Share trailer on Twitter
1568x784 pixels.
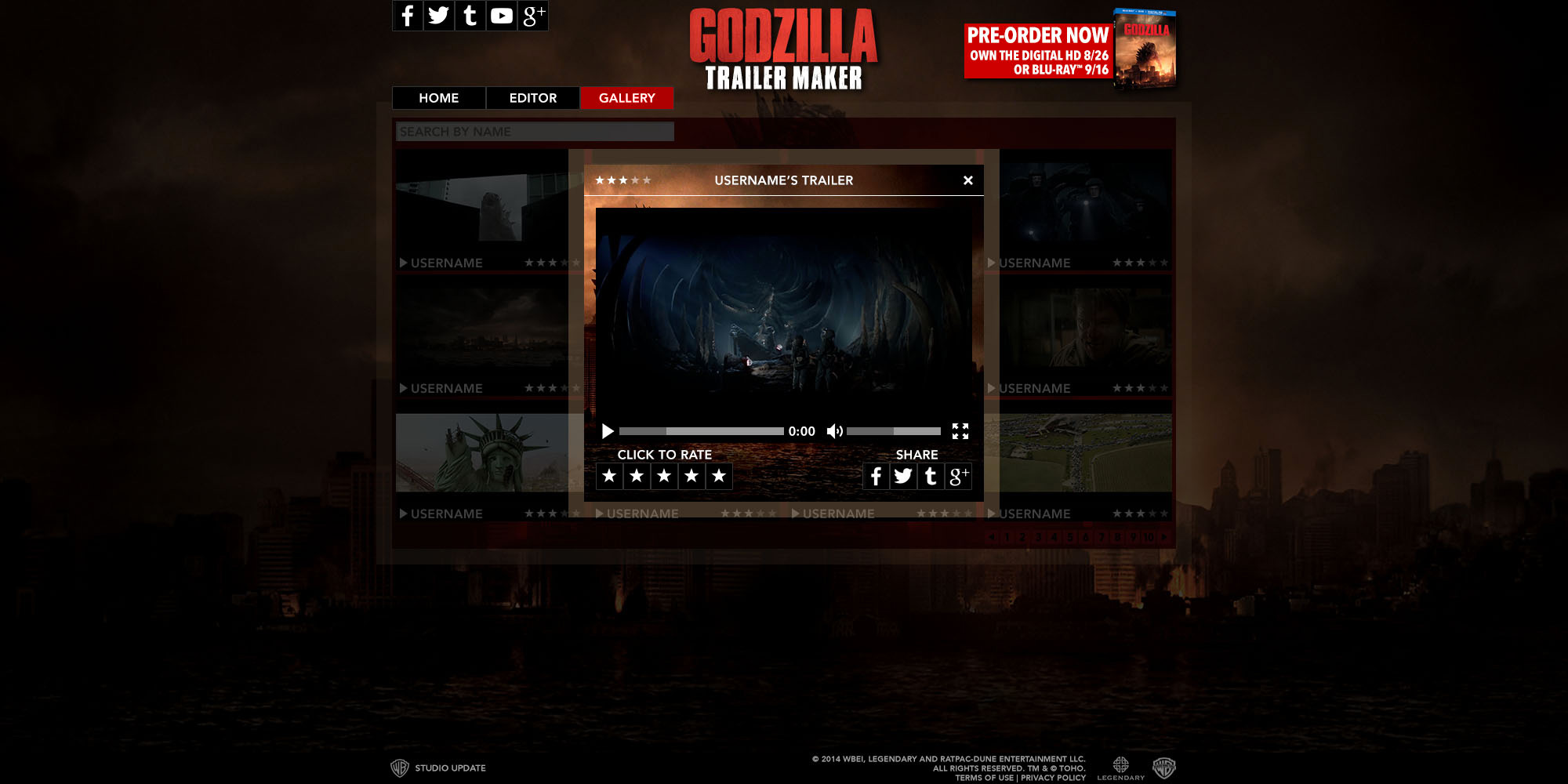tap(903, 476)
